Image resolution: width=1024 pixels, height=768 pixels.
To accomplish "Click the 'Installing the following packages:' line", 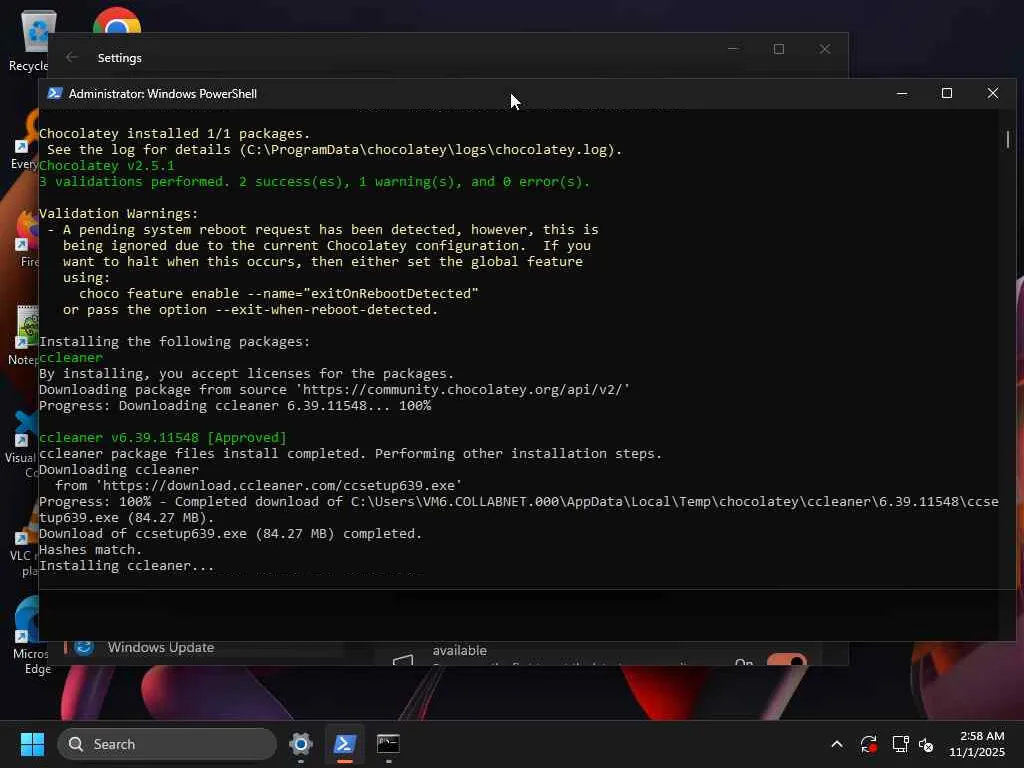I will [174, 342].
